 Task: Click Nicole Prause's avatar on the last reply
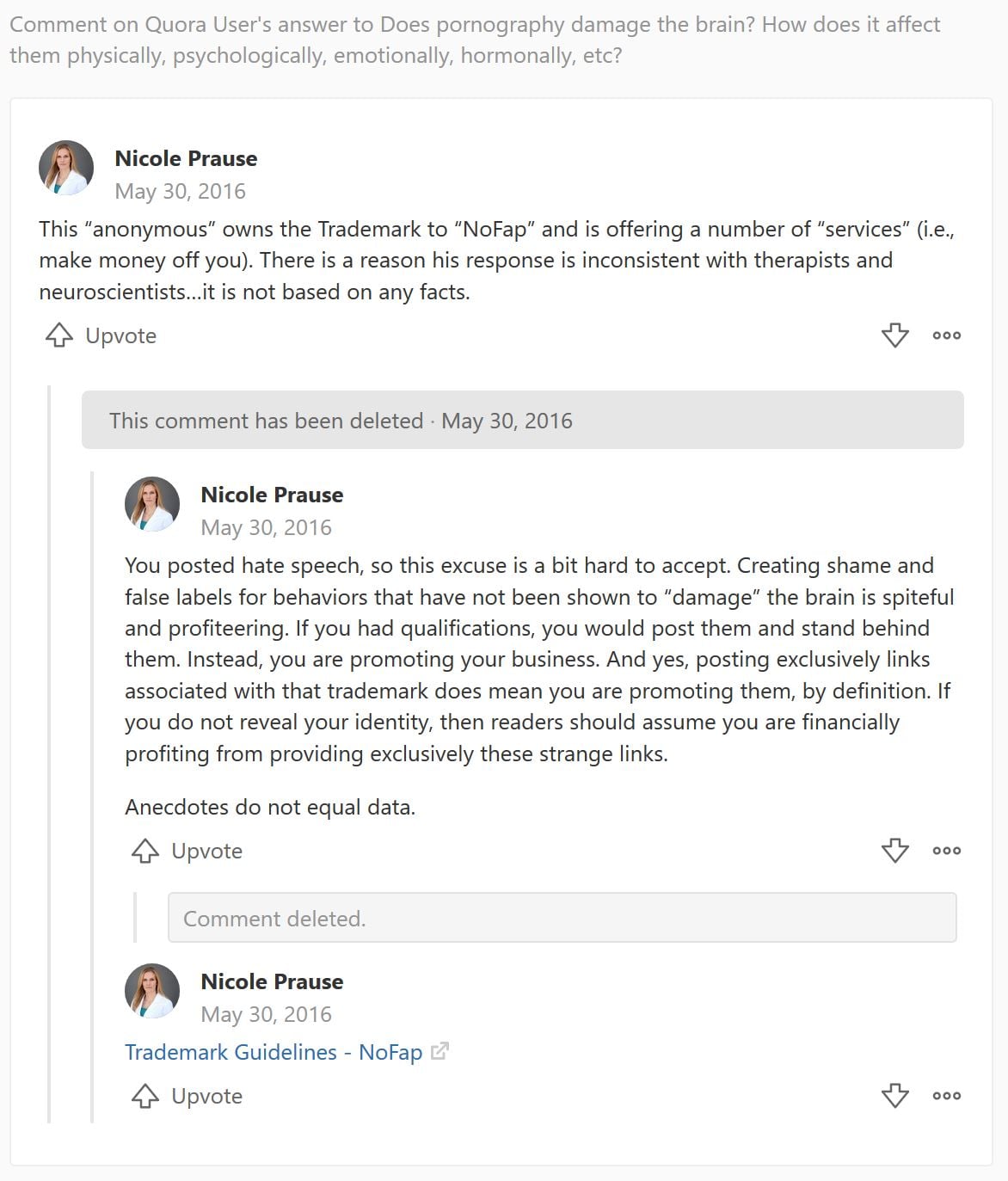tap(152, 991)
